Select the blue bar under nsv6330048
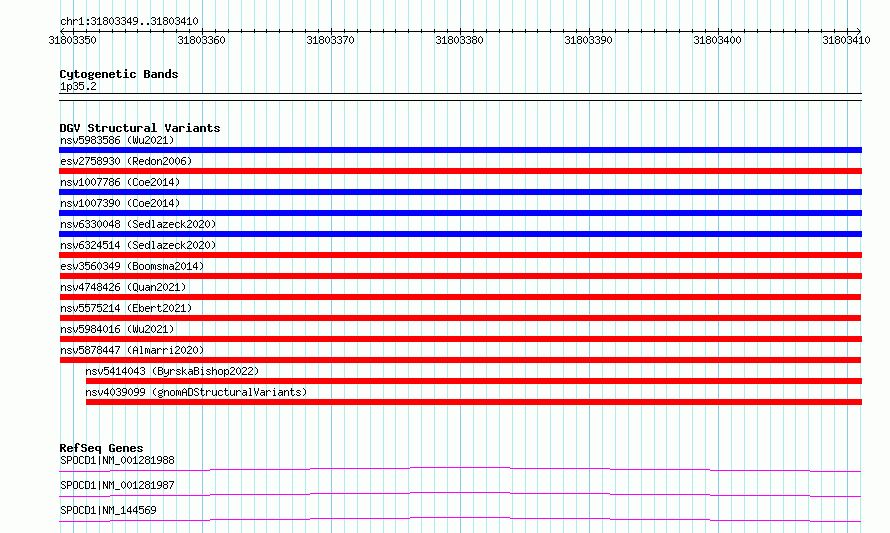This screenshot has width=890, height=533. pyautogui.click(x=460, y=234)
